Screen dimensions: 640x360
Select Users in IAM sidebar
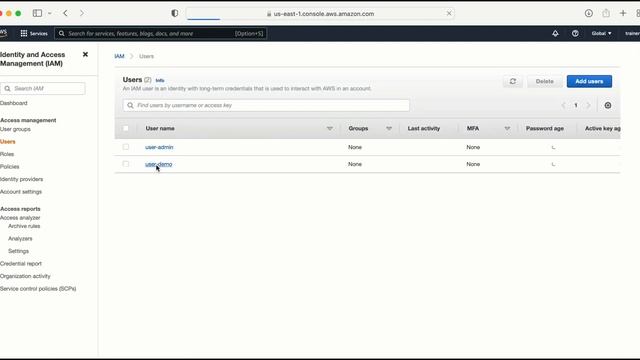pos(8,142)
